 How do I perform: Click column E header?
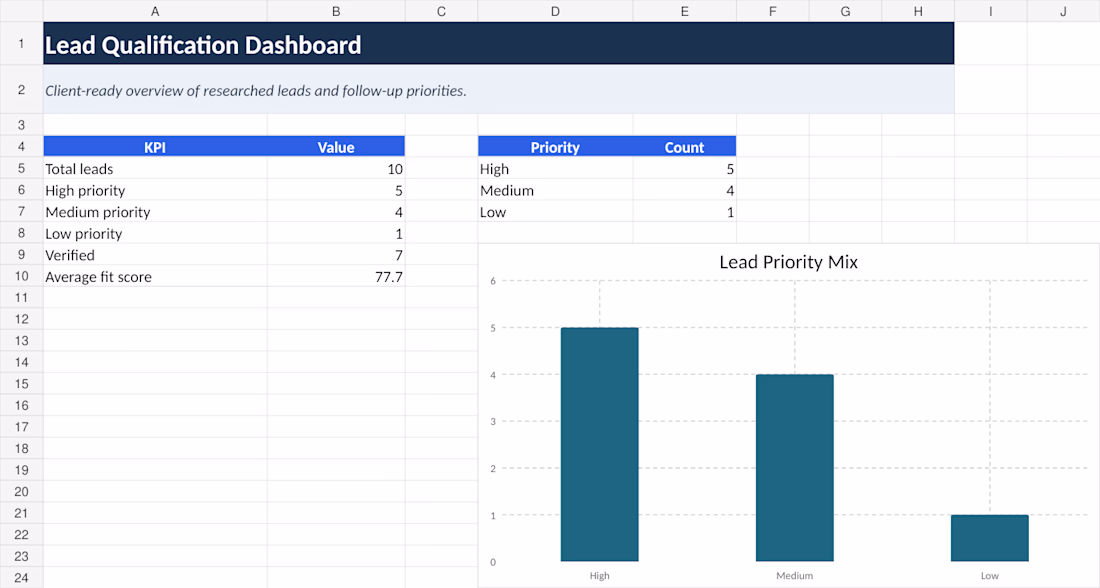click(x=684, y=11)
